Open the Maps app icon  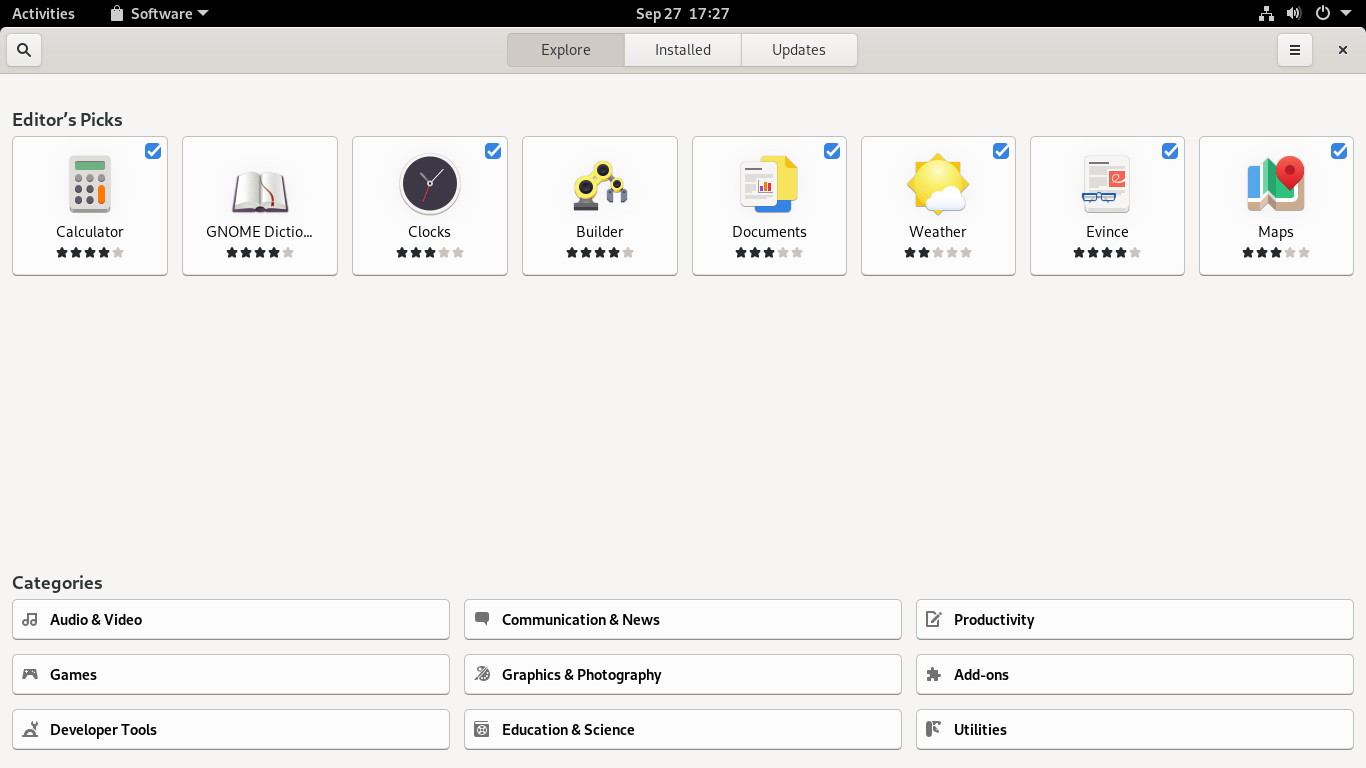1276,184
